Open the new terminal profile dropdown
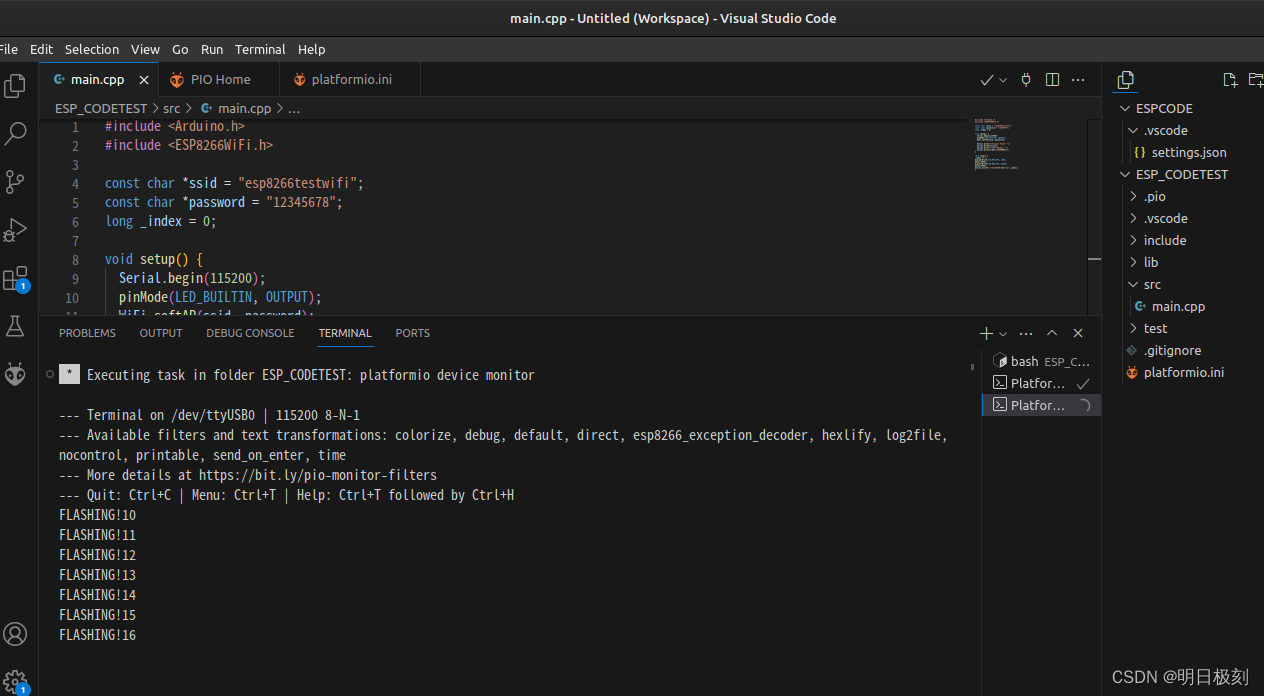 [x=1003, y=333]
